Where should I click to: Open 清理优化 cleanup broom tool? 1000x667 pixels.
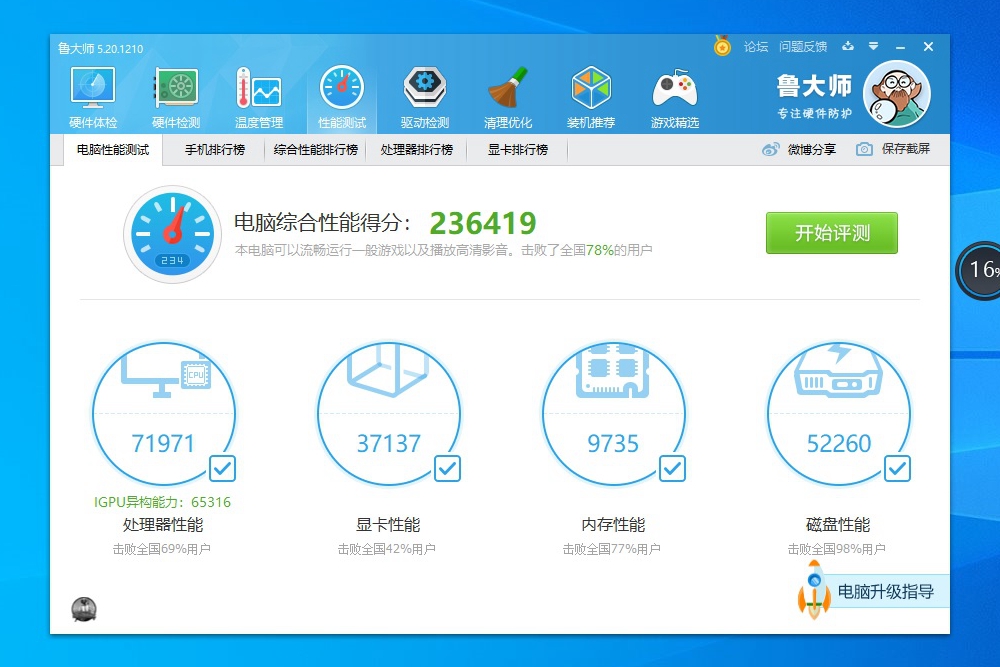click(x=508, y=98)
